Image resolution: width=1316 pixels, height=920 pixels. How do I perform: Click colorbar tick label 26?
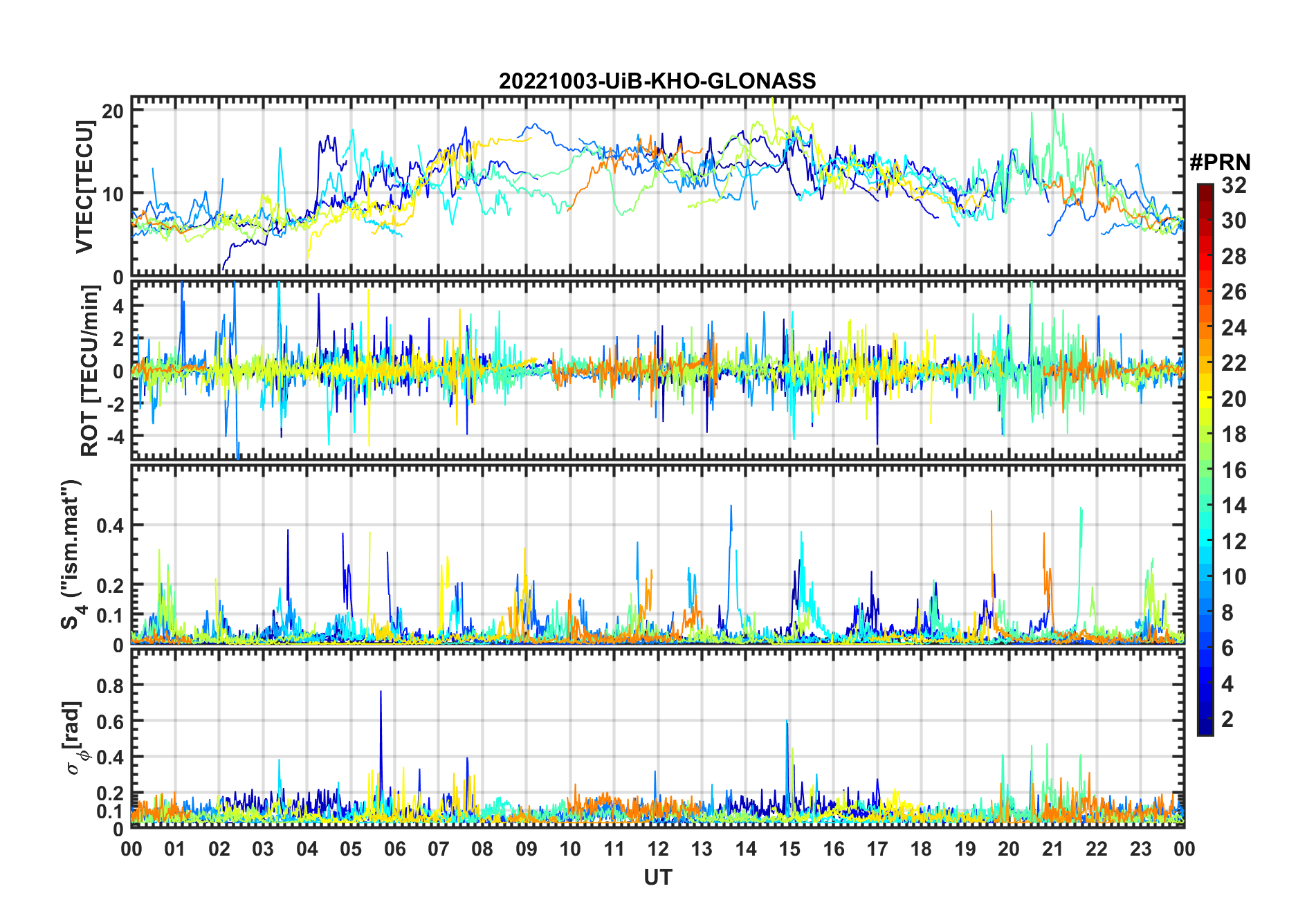click(1234, 292)
